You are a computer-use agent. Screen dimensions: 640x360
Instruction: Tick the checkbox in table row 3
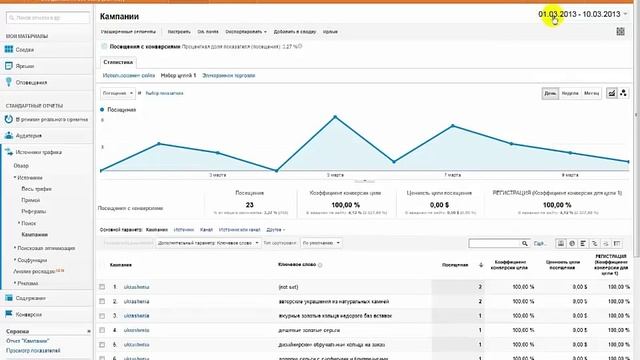(x=102, y=316)
